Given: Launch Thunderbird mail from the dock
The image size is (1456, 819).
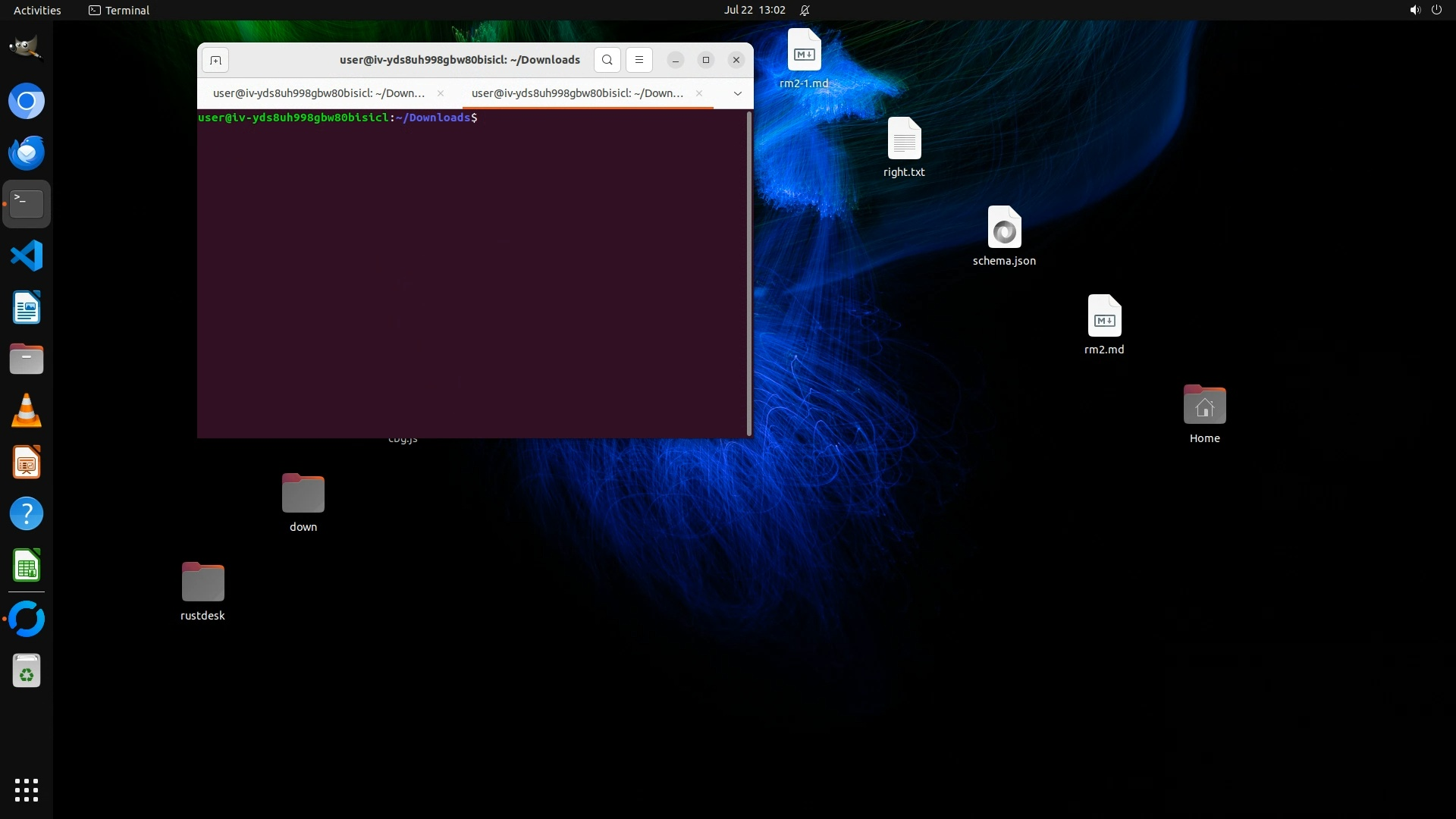Looking at the screenshot, I should point(26,152).
